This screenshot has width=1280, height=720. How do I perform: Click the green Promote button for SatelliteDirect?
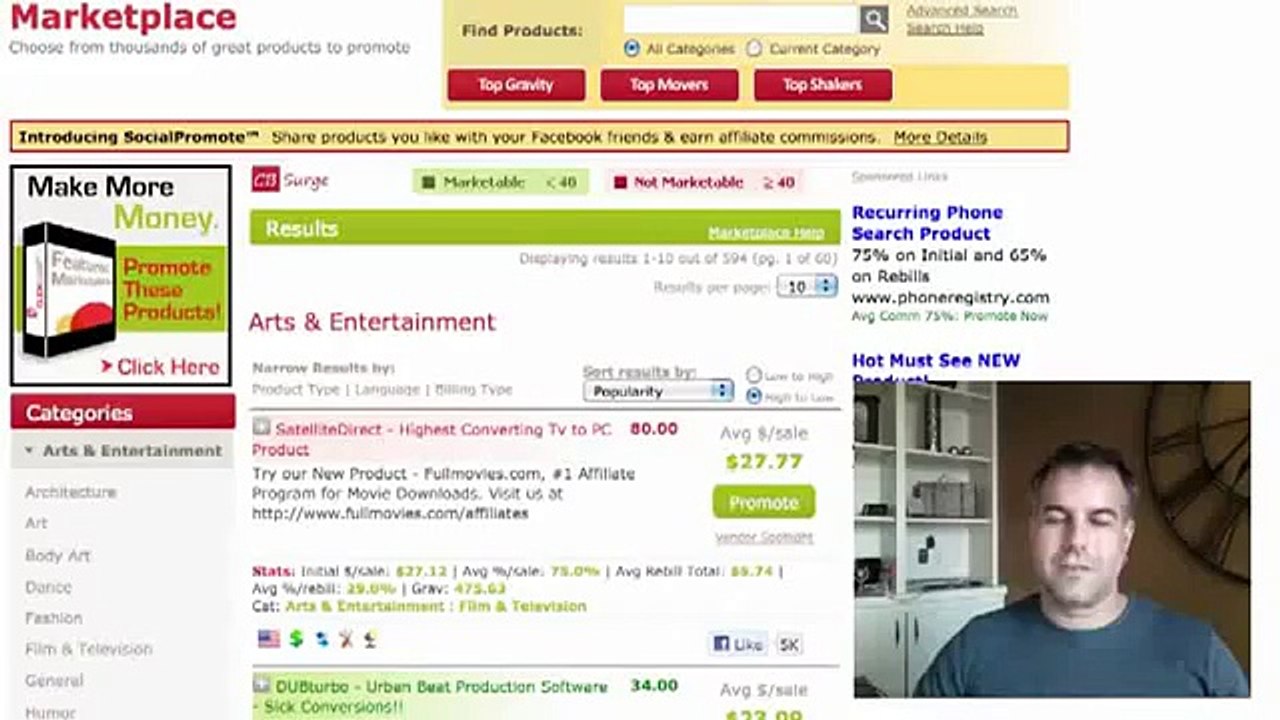point(764,502)
